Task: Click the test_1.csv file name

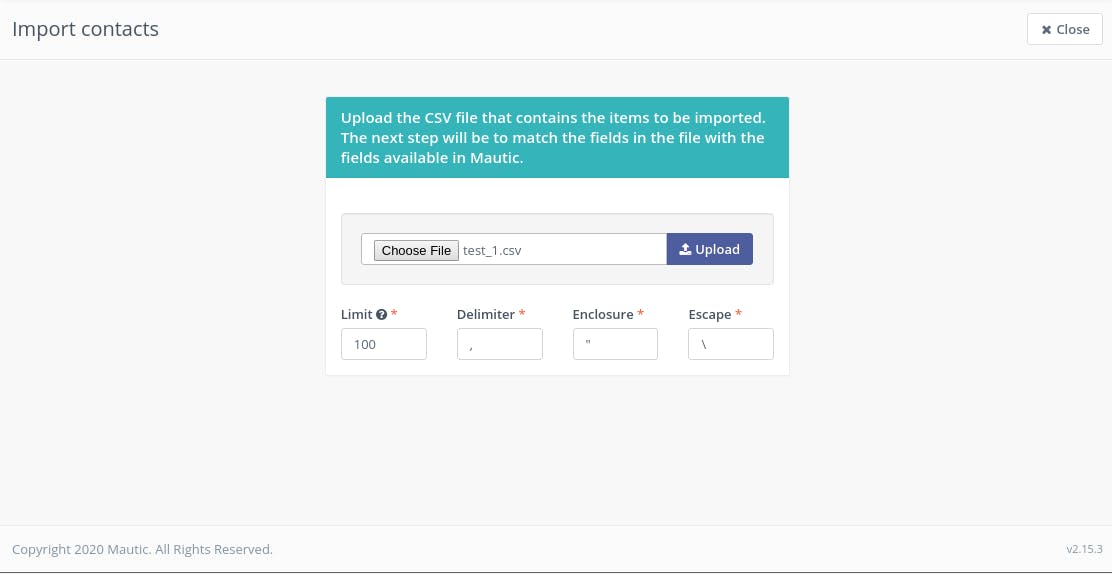Action: click(492, 250)
